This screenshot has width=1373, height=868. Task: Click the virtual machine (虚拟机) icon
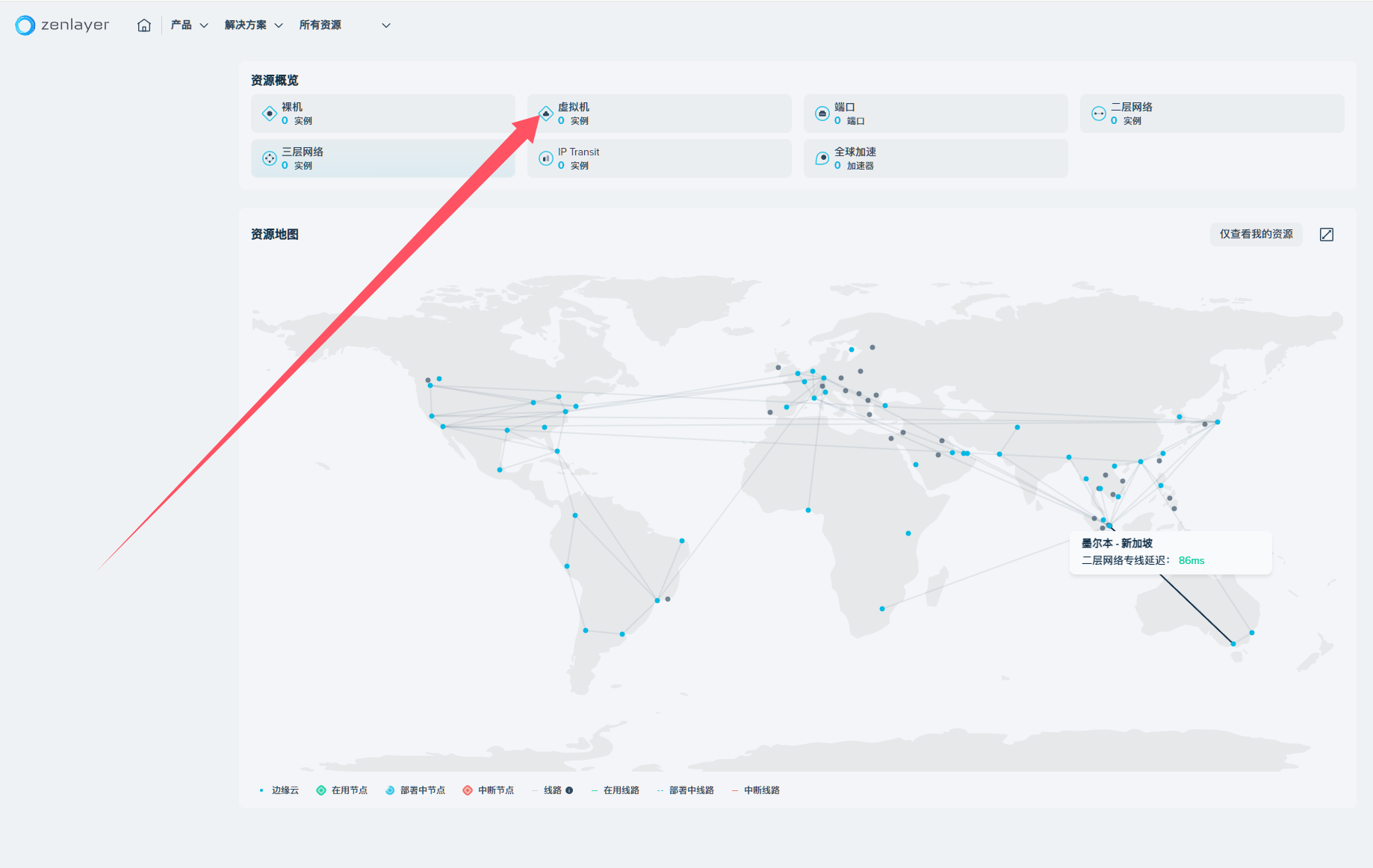point(546,114)
